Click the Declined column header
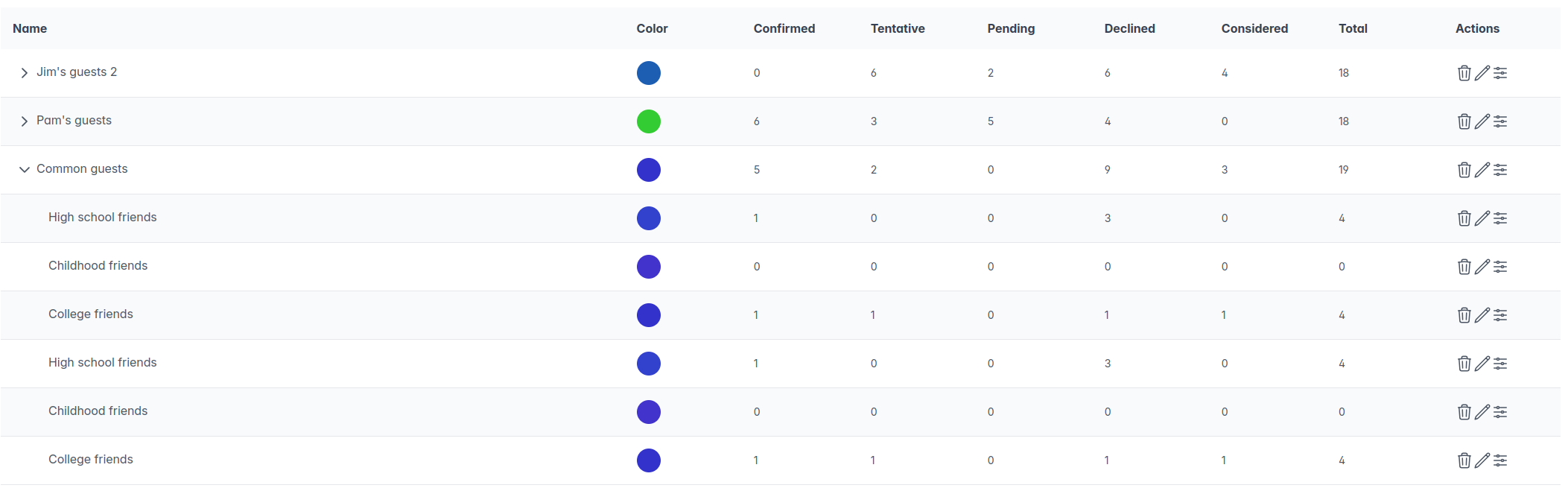1568x491 pixels. pos(1129,28)
